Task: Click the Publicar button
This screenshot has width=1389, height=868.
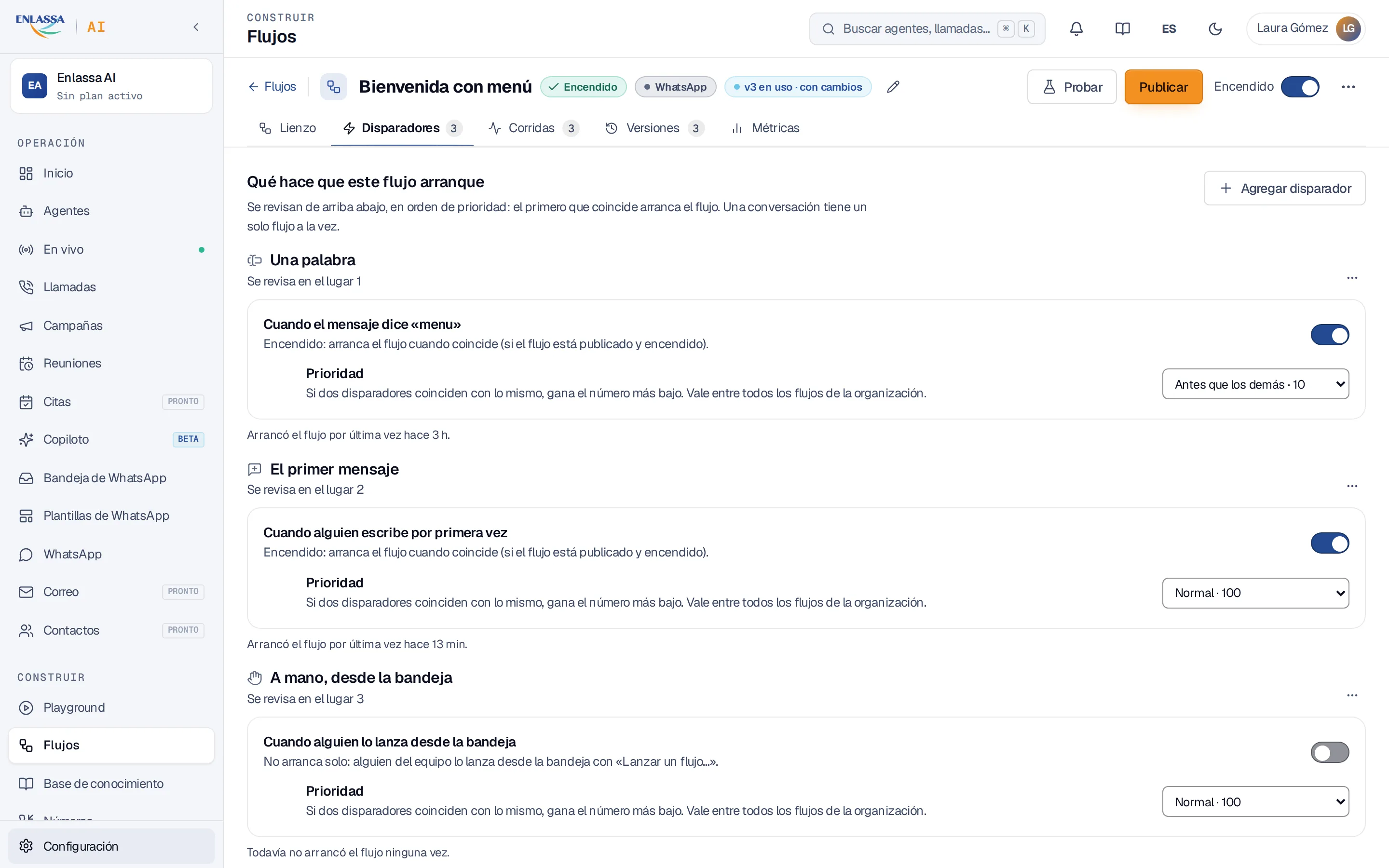Action: [1163, 87]
